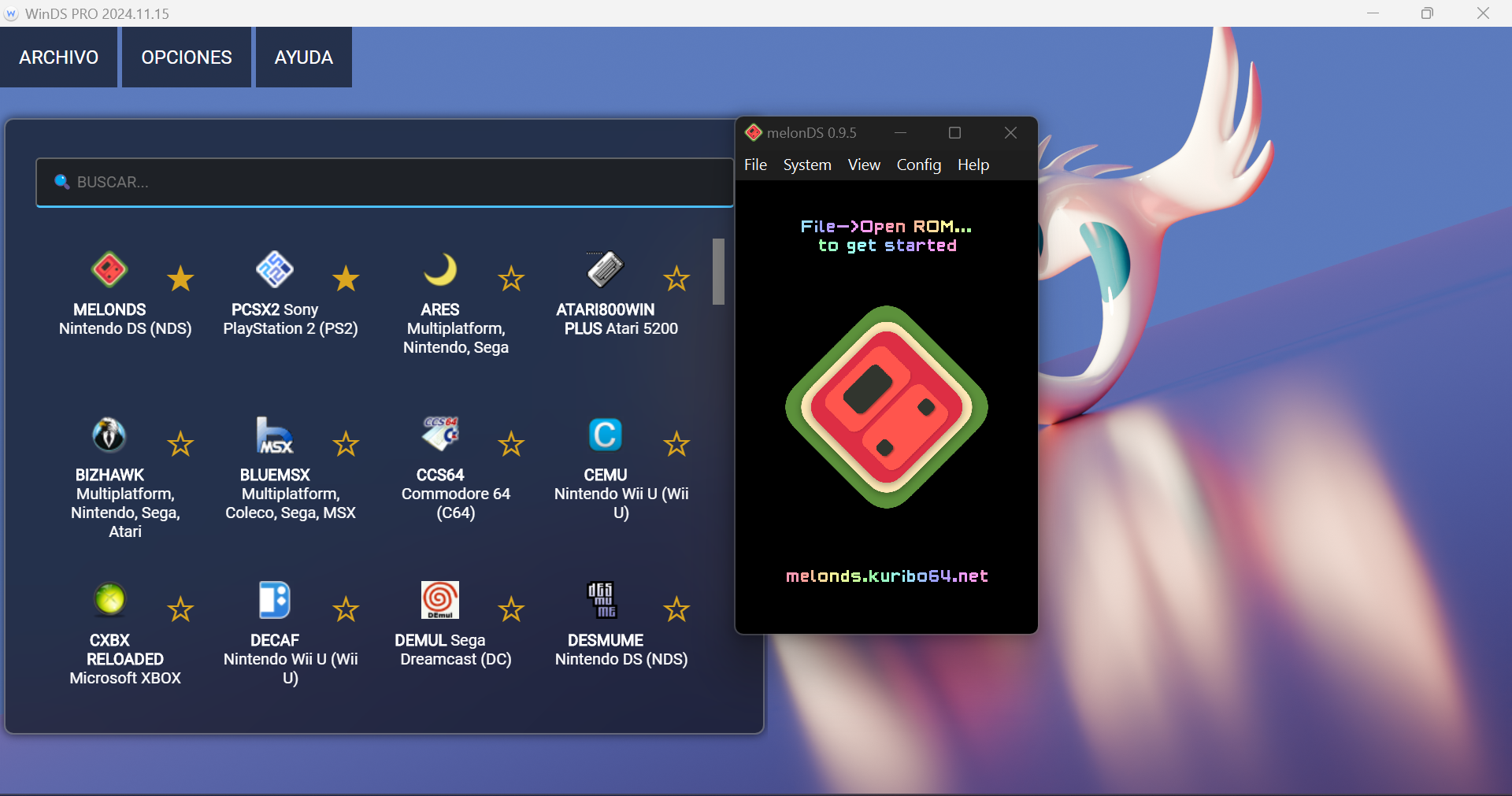Click the PCSX2 Sony PlayStation 2 label
The width and height of the screenshot is (1512, 796).
click(291, 319)
